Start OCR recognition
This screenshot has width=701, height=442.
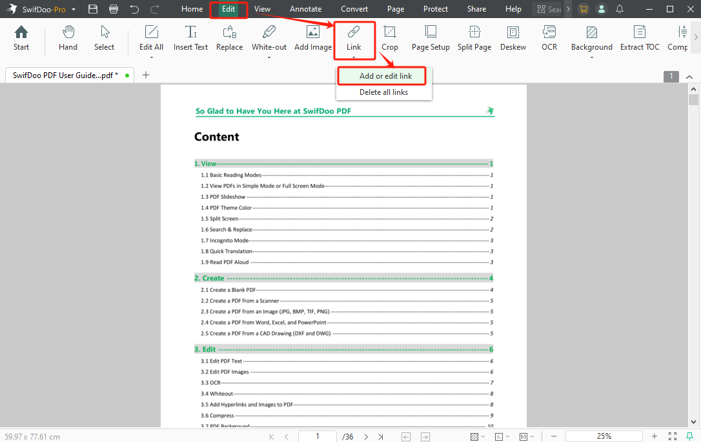coord(549,38)
